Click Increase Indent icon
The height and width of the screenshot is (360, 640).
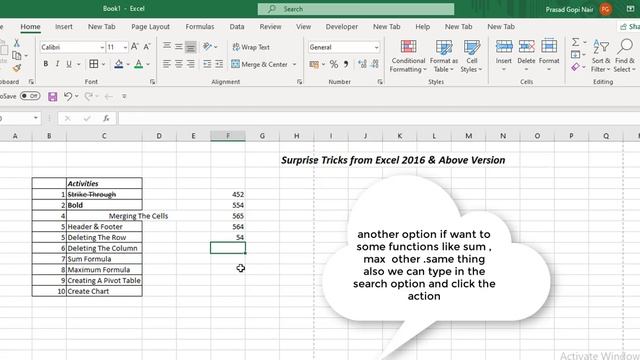pos(219,64)
